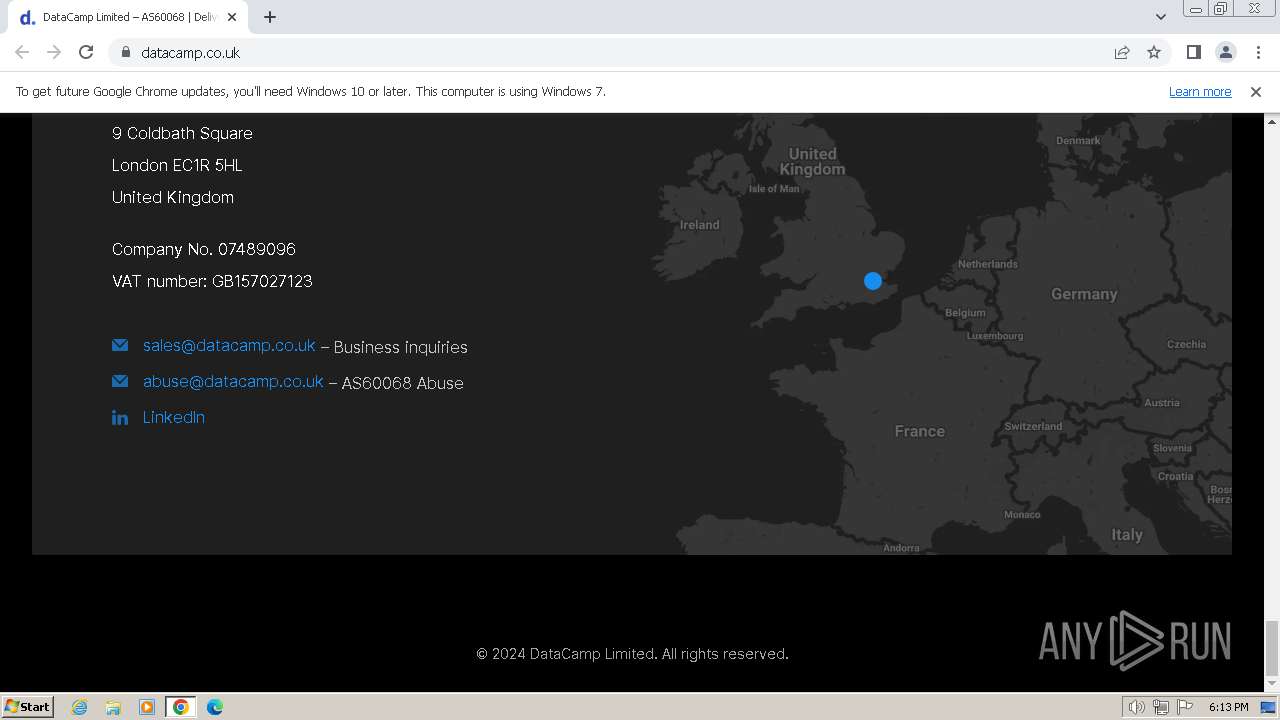Open a new browser tab
Image resolution: width=1280 pixels, height=720 pixels.
tap(269, 17)
